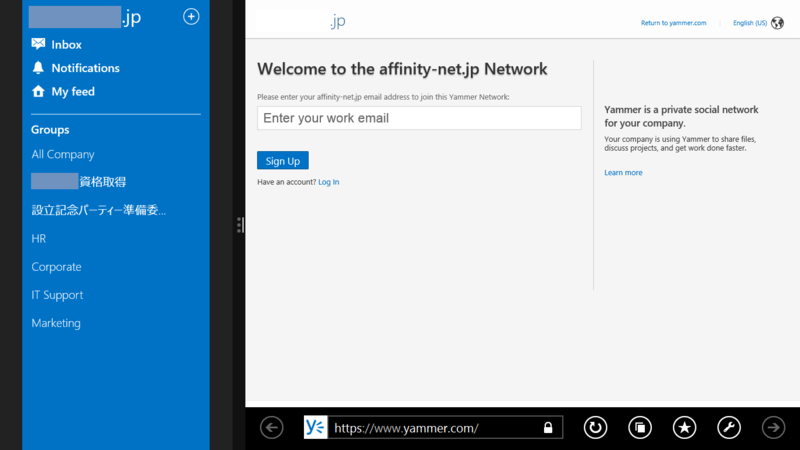Open the Inbox envelope icon
This screenshot has width=800, height=450.
coord(38,44)
